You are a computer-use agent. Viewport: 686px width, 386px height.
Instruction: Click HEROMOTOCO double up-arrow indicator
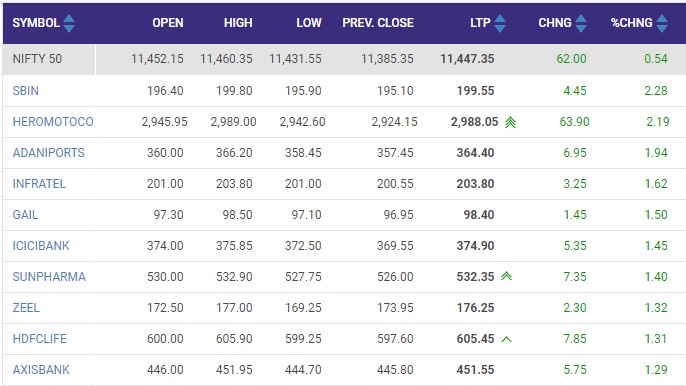click(x=510, y=122)
